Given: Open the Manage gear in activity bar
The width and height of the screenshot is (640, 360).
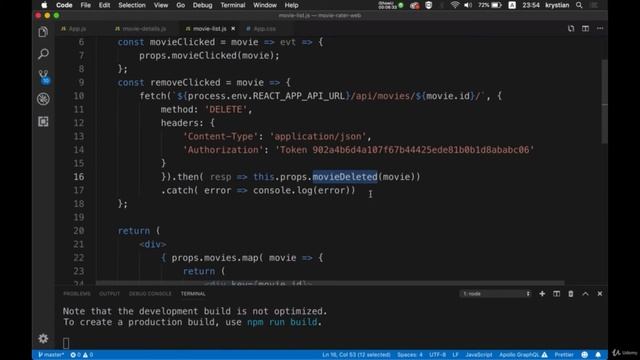Looking at the screenshot, I should (x=43, y=338).
